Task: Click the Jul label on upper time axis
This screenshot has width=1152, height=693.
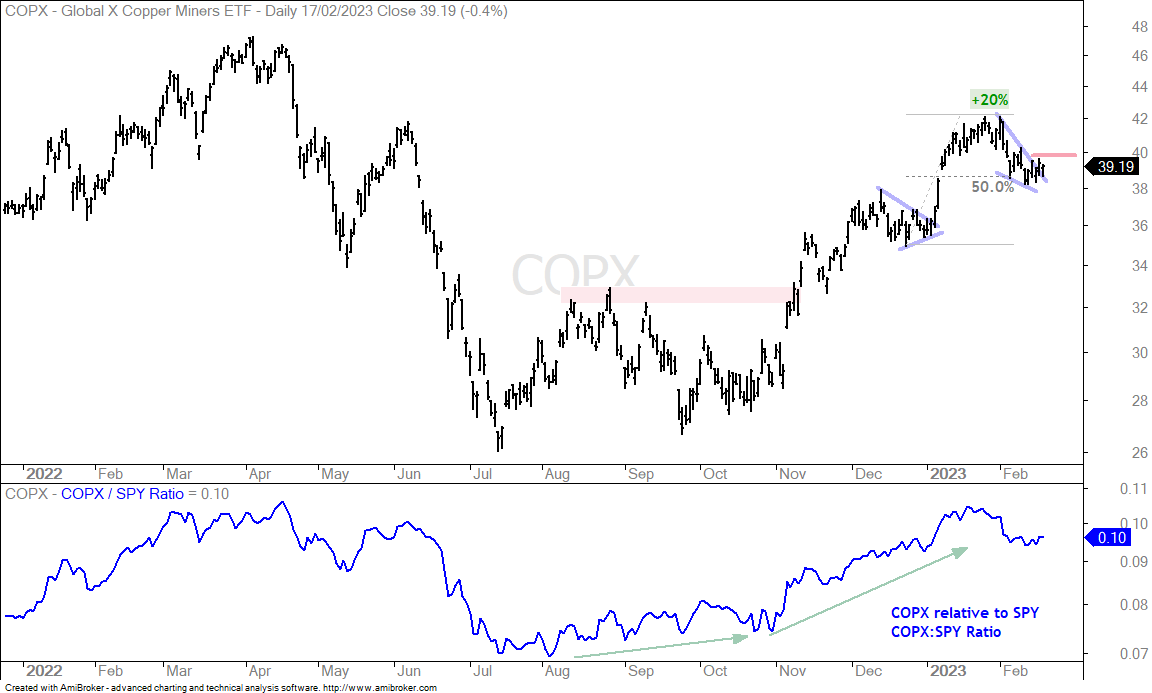Action: [x=483, y=474]
